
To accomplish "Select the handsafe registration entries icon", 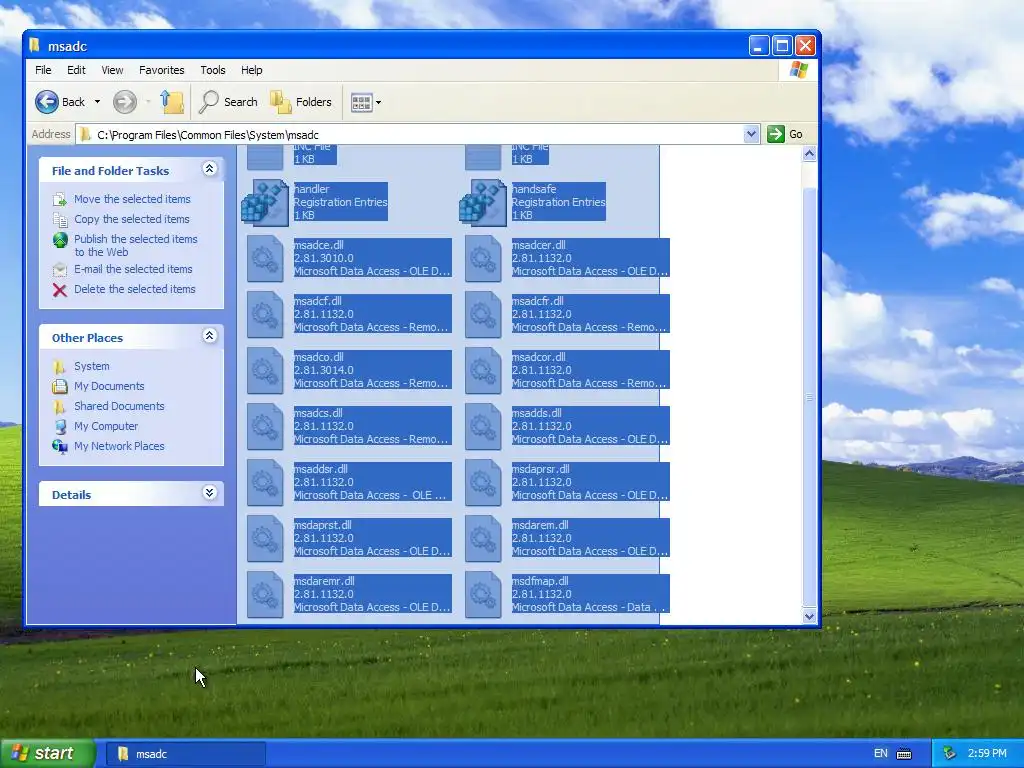I will coord(483,202).
